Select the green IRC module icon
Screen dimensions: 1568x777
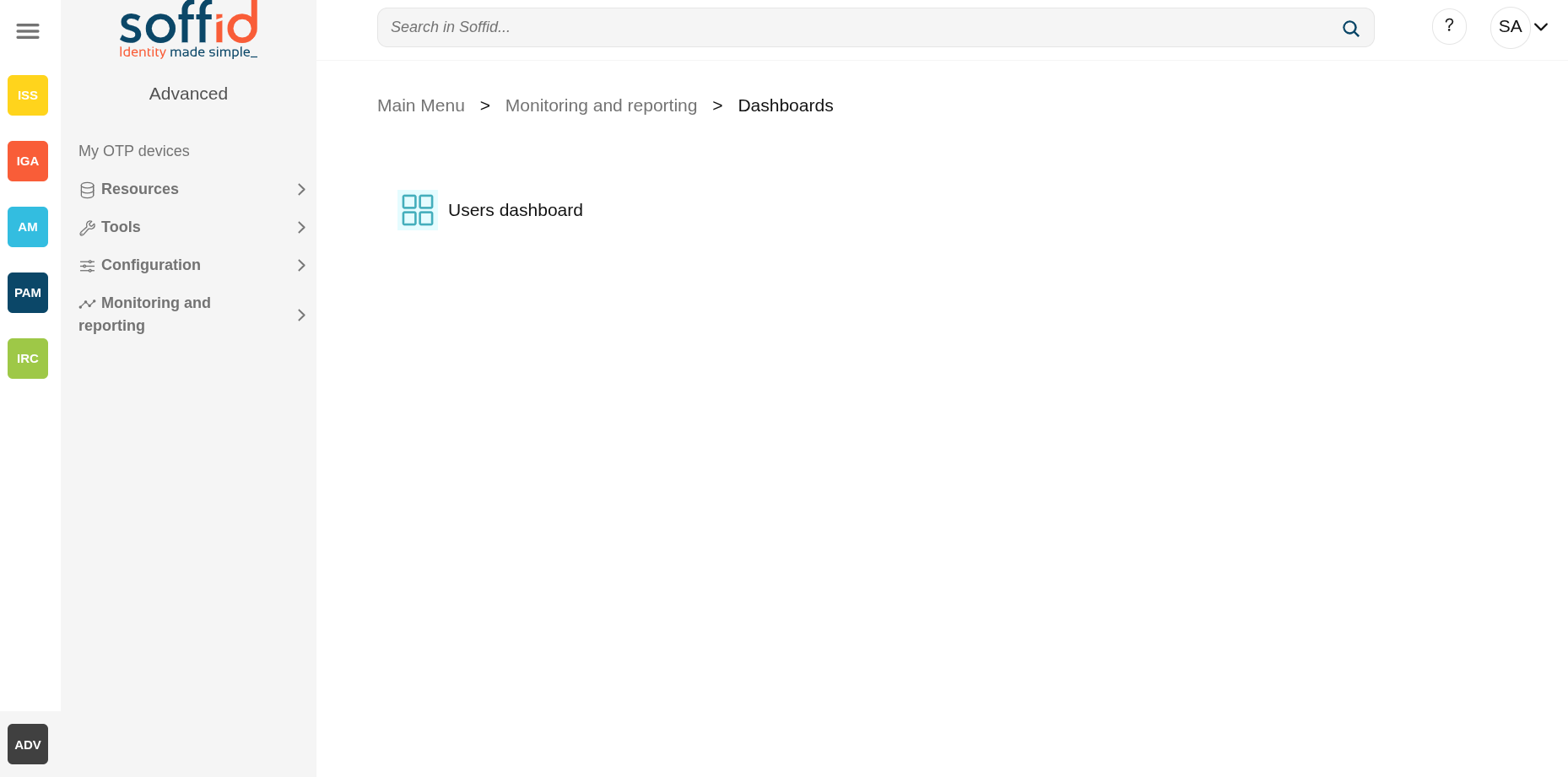pos(28,359)
